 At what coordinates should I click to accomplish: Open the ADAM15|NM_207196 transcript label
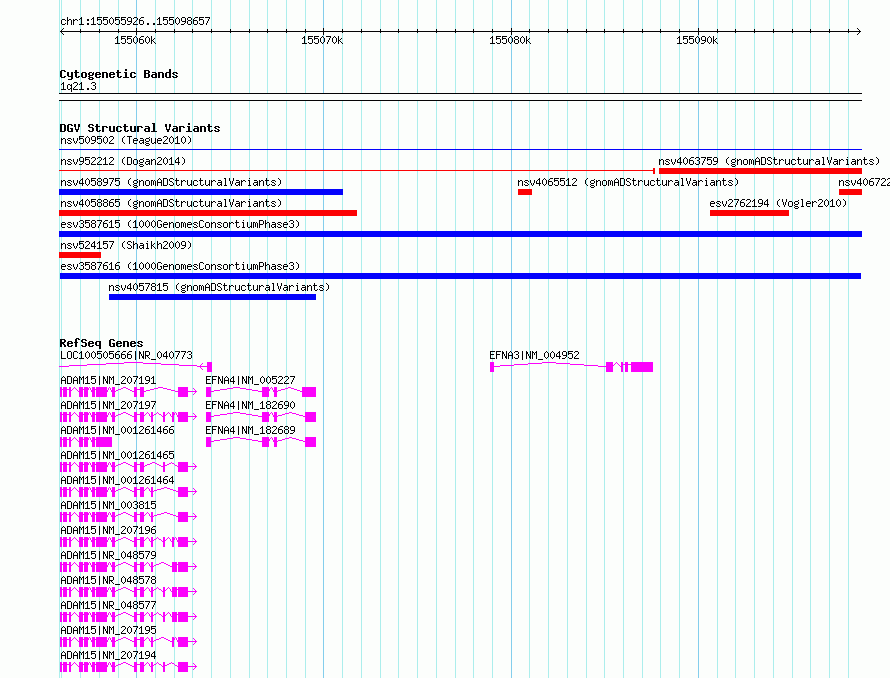[x=108, y=530]
